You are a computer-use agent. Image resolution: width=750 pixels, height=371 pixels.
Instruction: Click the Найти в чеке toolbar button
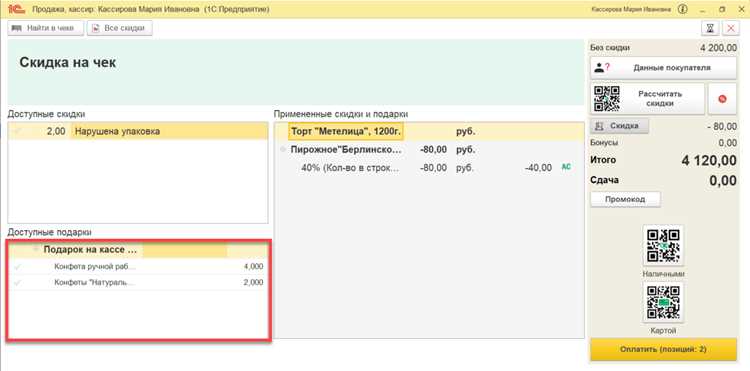(45, 28)
